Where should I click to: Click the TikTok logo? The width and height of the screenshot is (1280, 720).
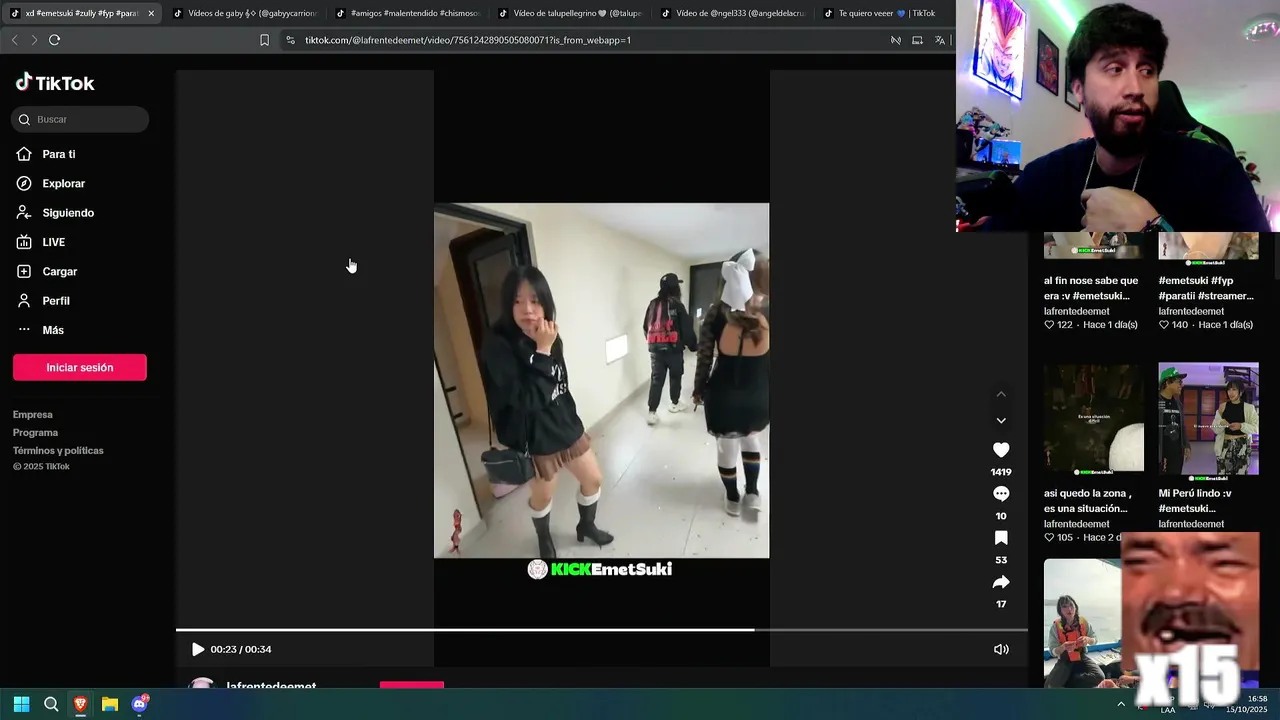[55, 83]
